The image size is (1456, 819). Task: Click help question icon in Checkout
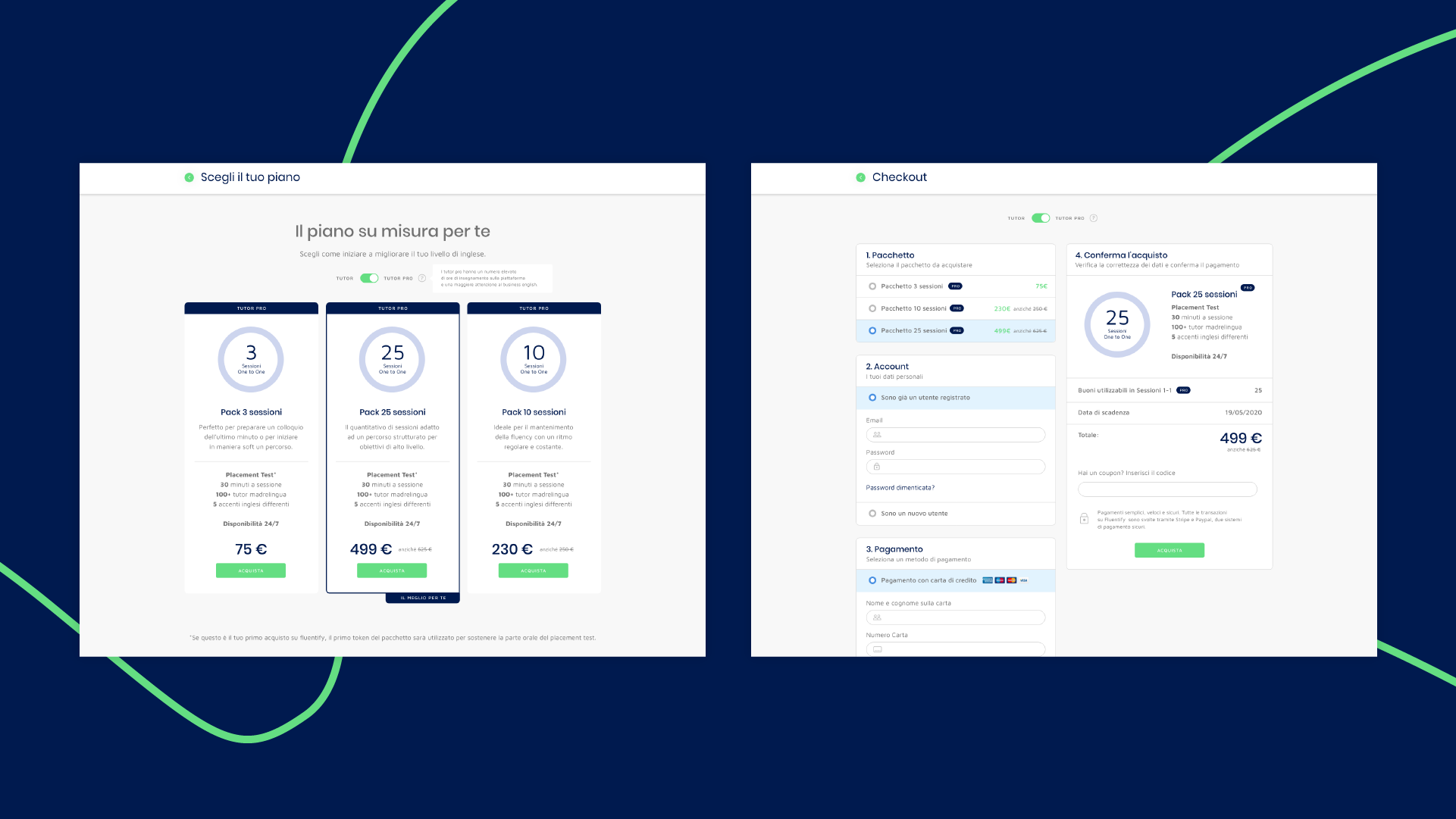[x=1093, y=218]
